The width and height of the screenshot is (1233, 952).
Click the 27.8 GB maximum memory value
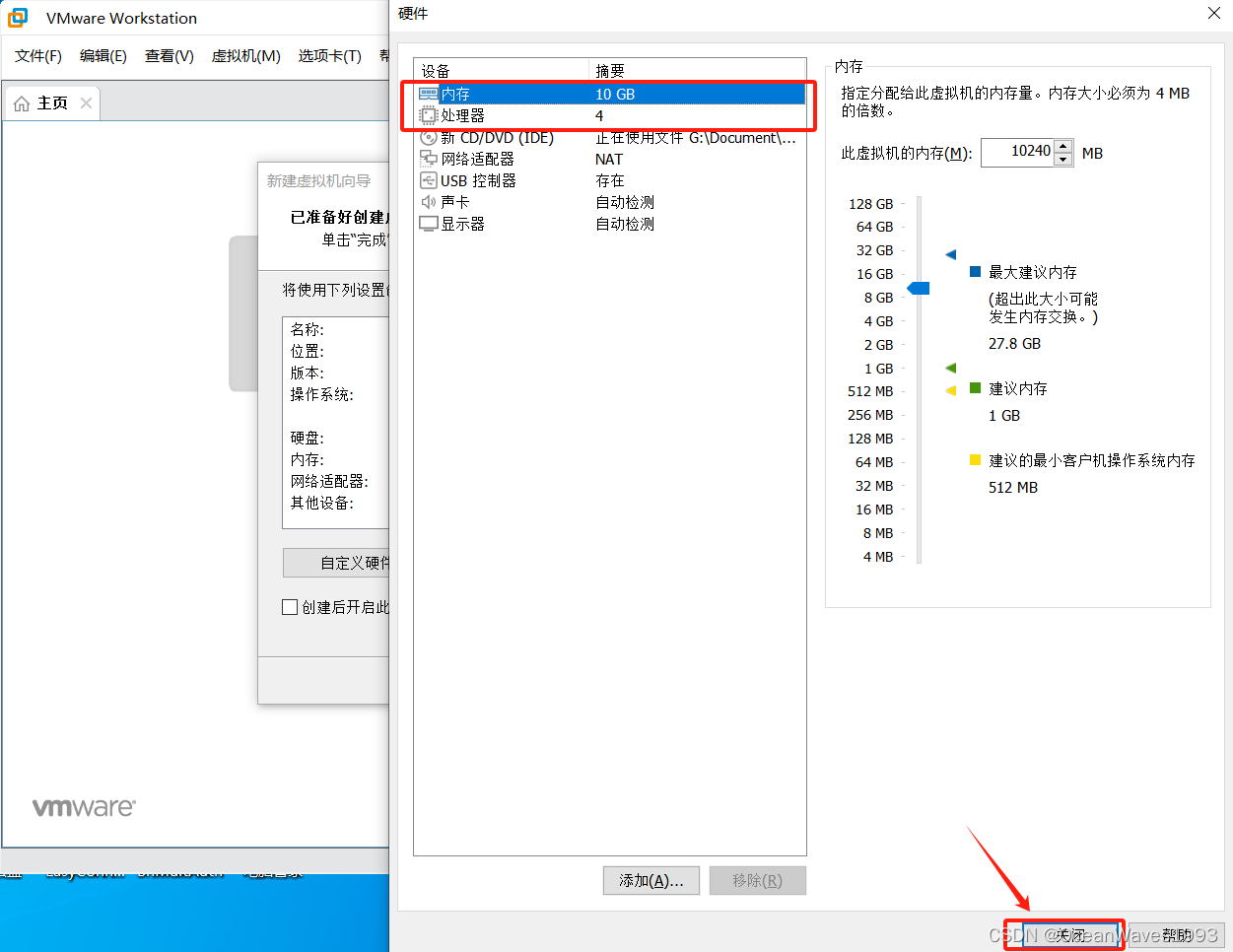pos(1014,344)
